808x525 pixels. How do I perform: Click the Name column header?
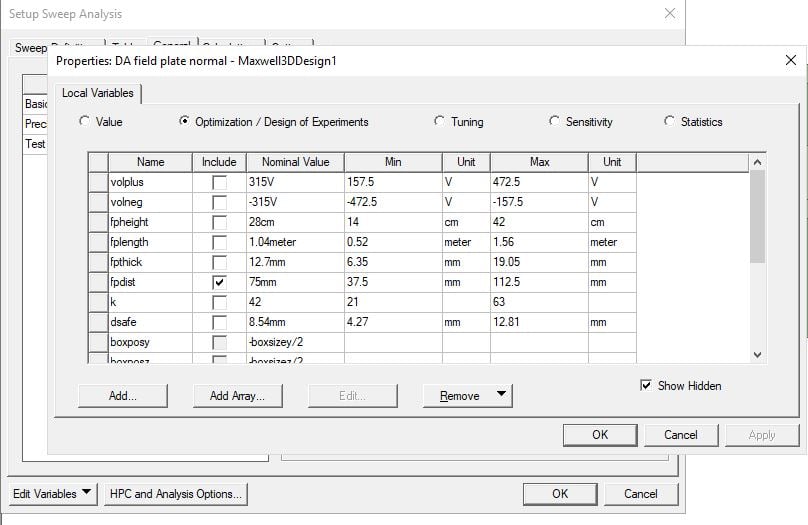[x=150, y=162]
